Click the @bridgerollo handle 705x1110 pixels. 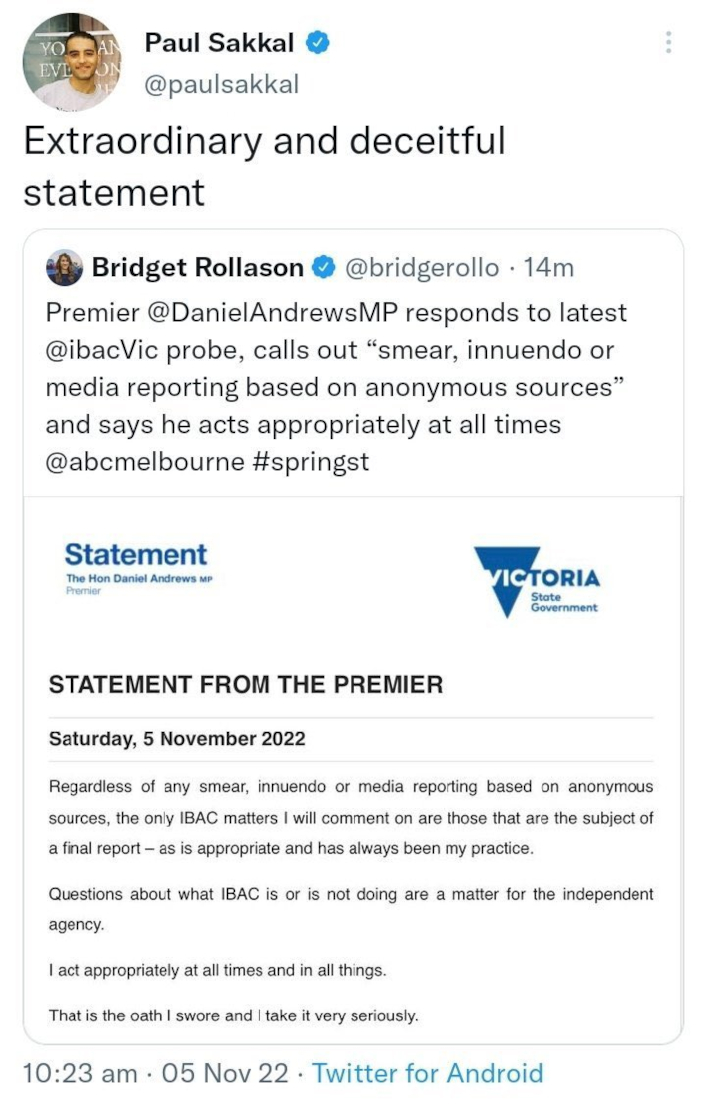tap(421, 268)
